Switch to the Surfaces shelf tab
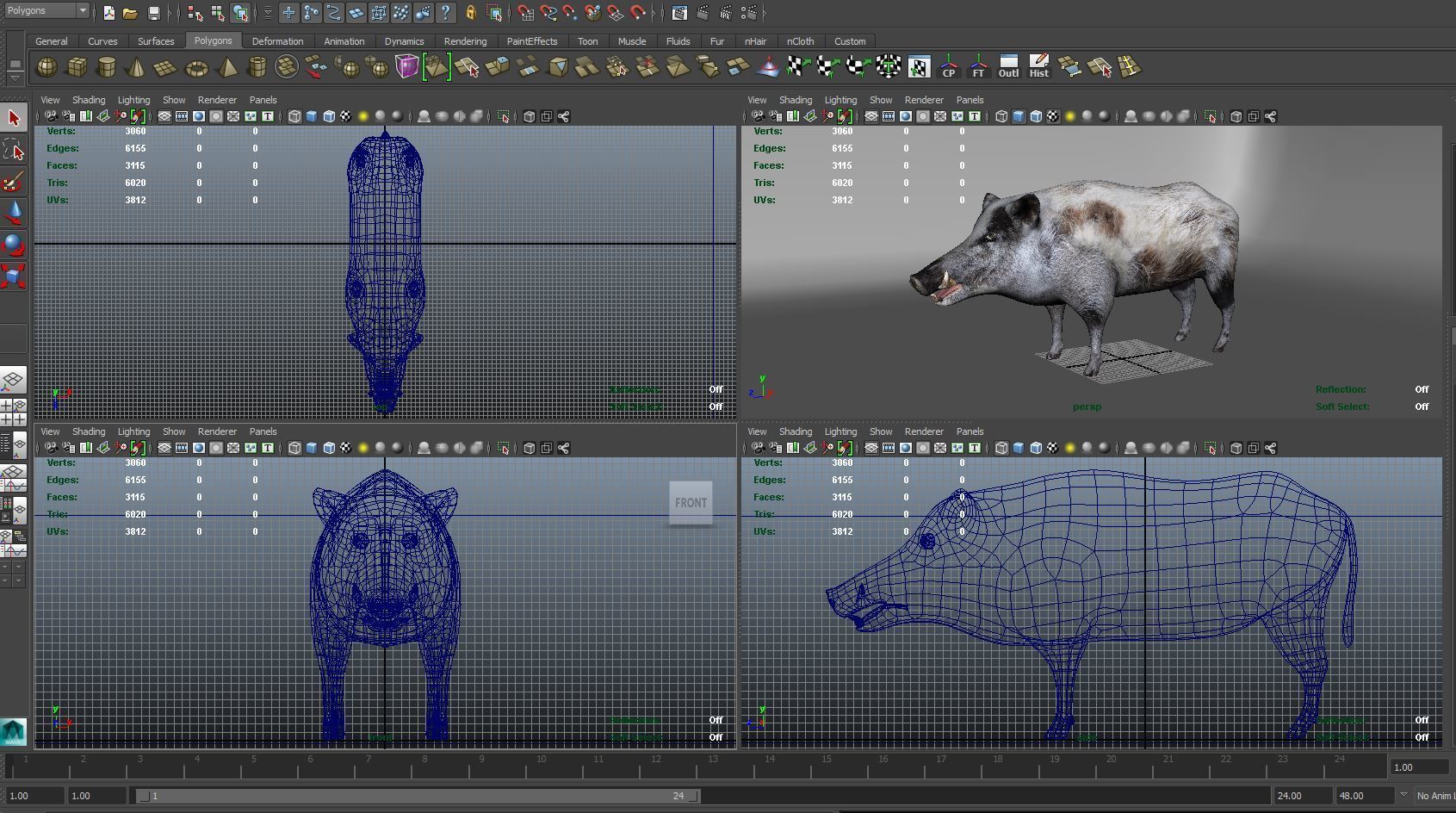Viewport: 1456px width, 813px height. click(156, 41)
